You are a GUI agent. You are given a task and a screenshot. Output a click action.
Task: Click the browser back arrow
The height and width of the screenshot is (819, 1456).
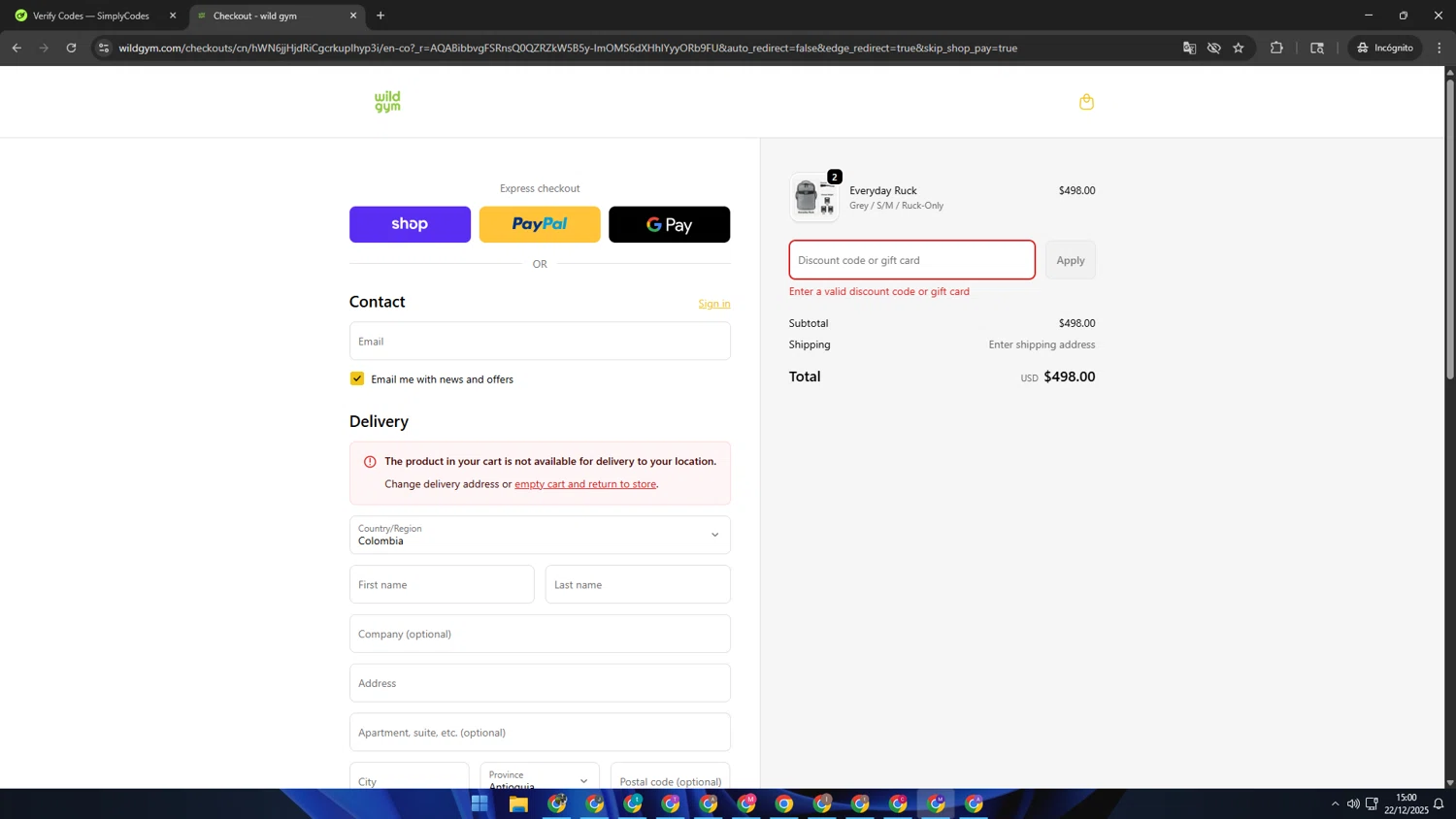pyautogui.click(x=17, y=48)
